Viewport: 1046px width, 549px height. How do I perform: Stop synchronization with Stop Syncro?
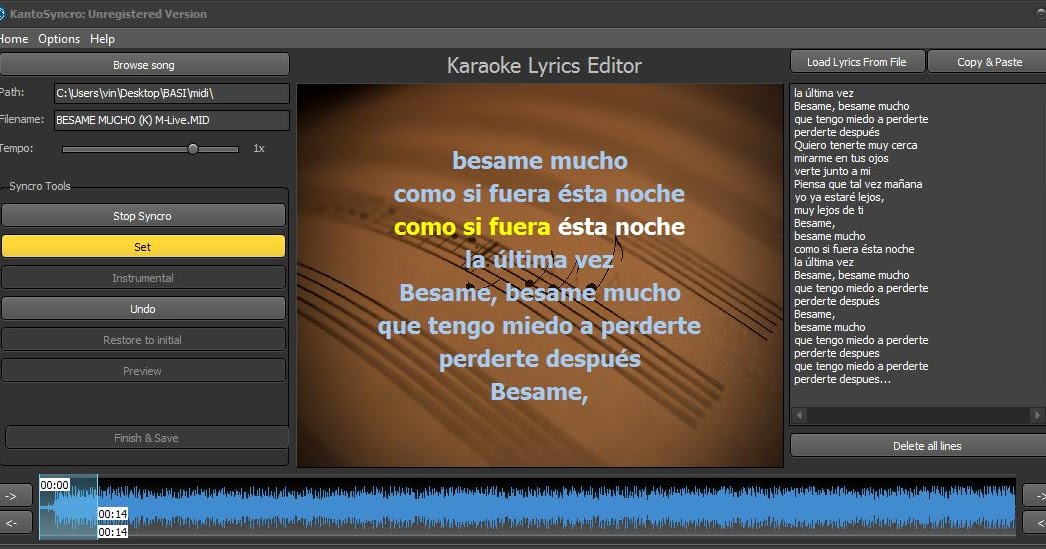point(143,215)
